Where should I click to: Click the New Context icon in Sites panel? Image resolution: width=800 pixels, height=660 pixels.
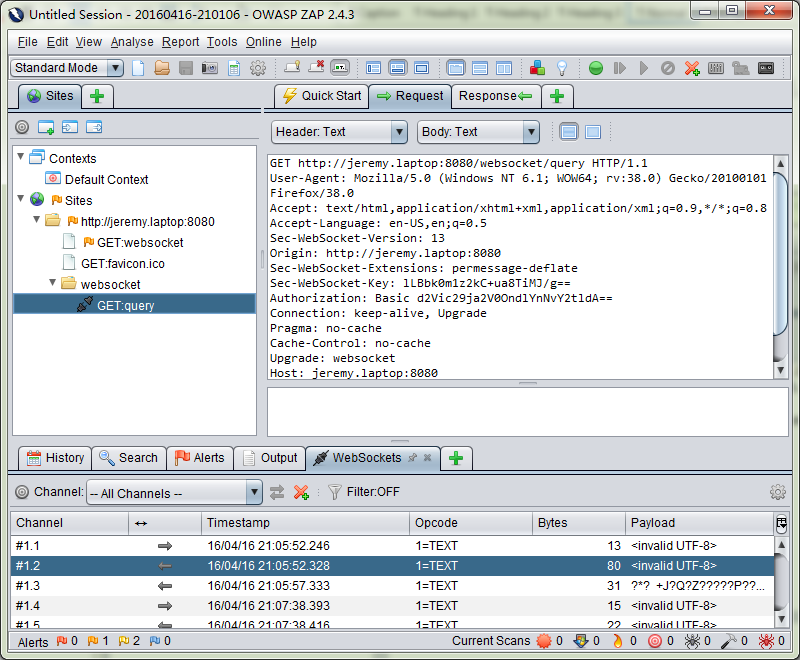pos(46,128)
